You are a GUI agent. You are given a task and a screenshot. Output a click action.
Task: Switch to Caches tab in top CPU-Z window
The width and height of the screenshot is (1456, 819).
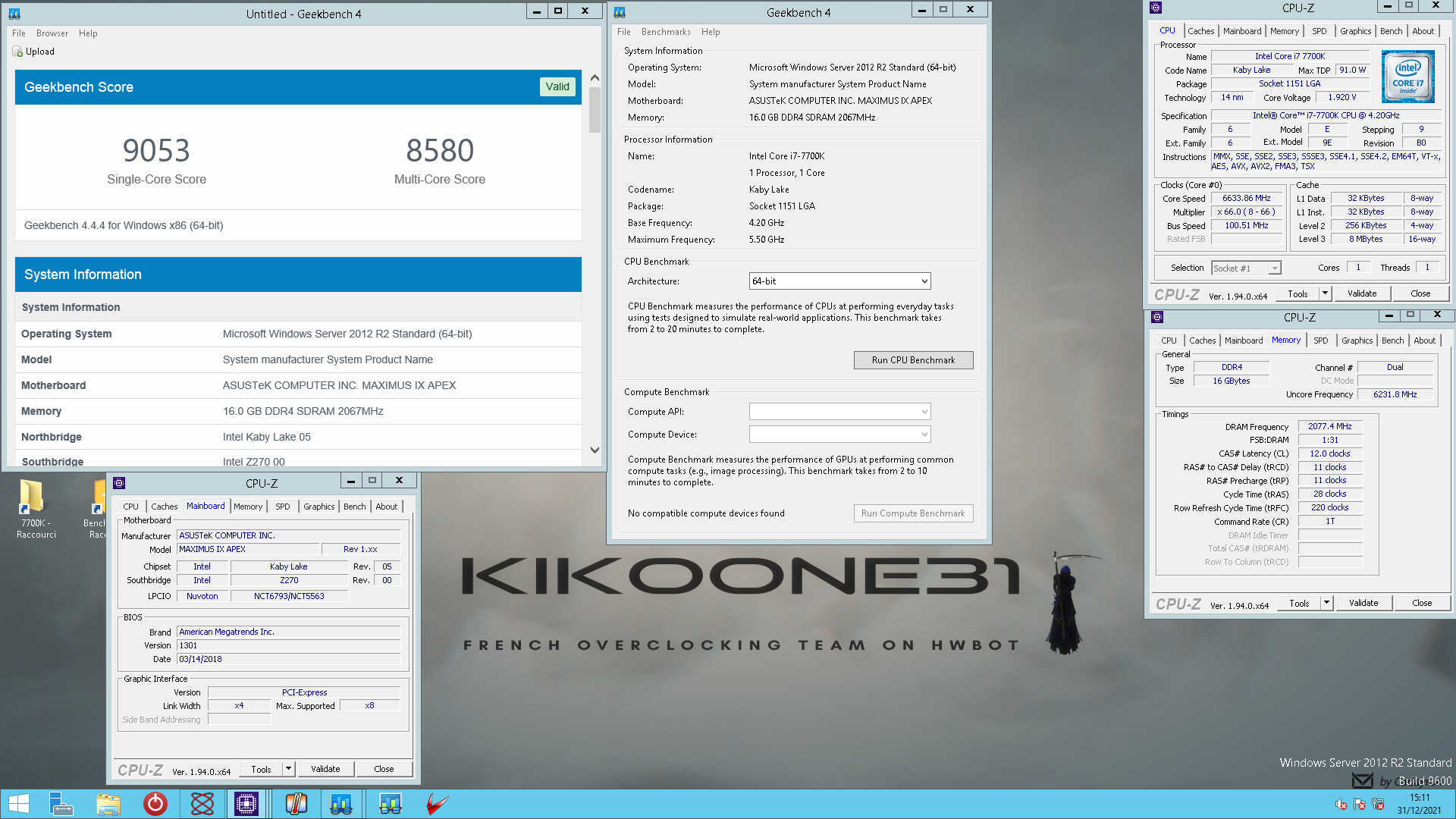1200,31
